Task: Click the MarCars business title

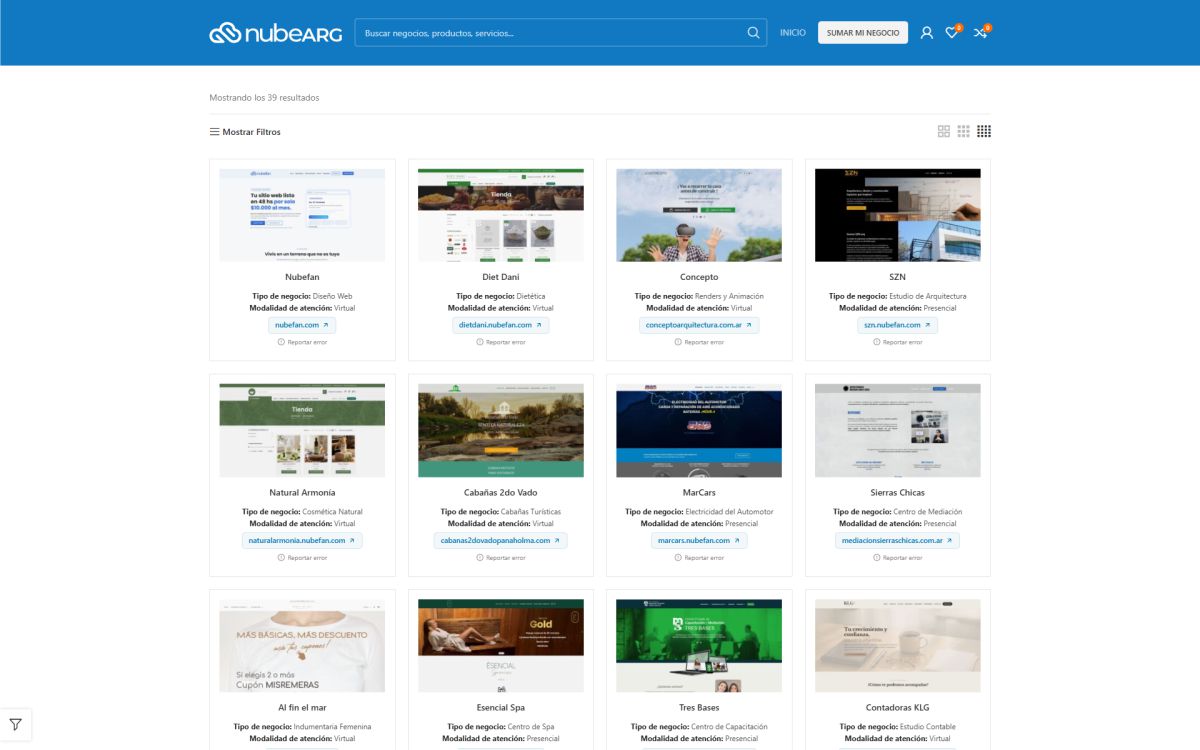Action: (699, 492)
